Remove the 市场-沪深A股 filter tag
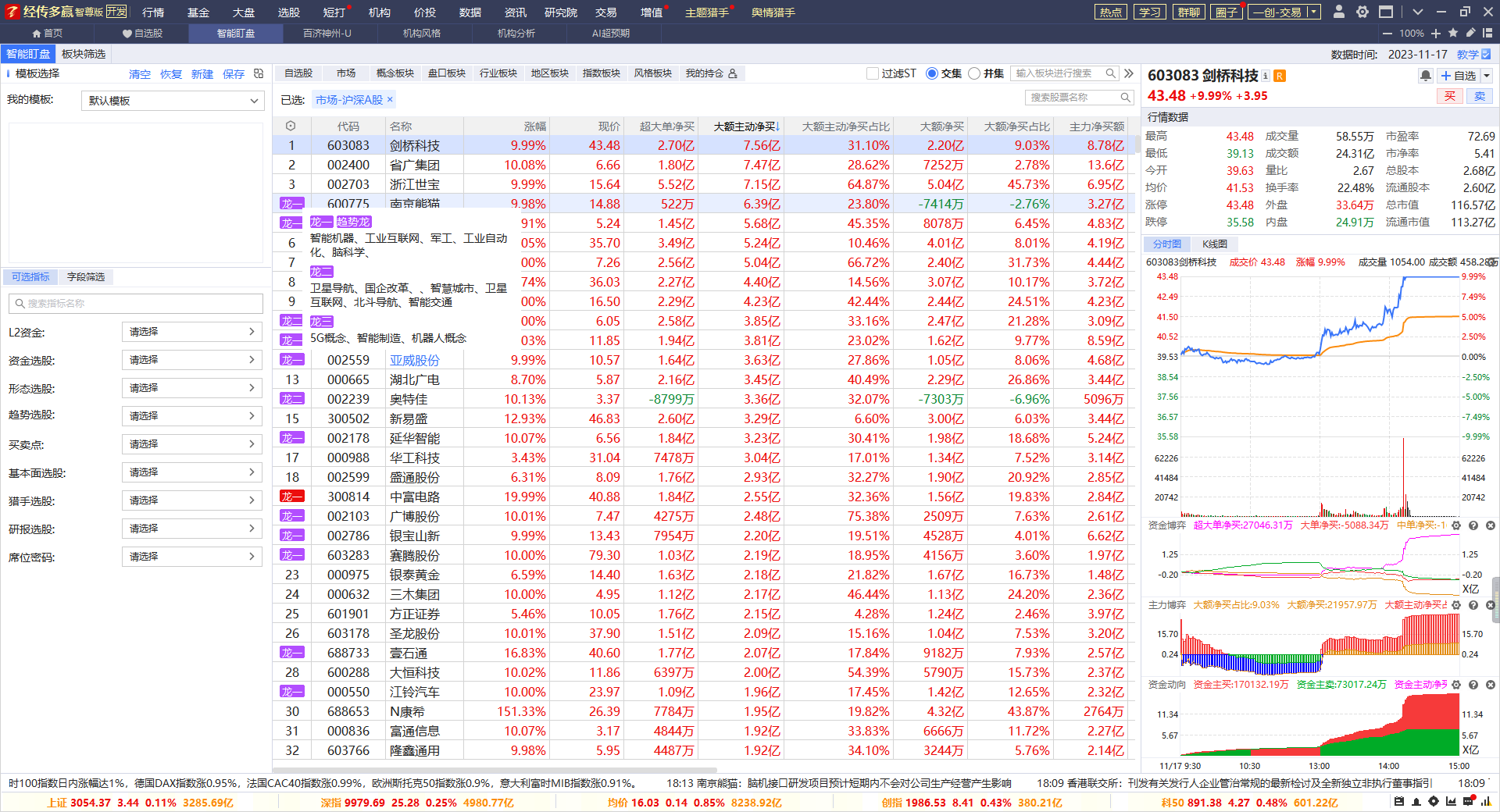The image size is (1500, 812). point(390,99)
